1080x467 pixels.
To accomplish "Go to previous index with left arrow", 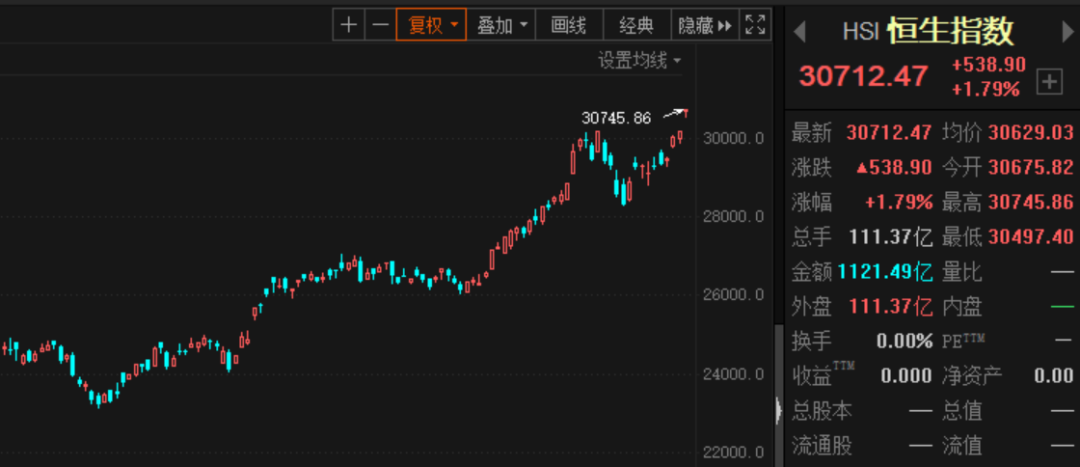I will (x=800, y=32).
